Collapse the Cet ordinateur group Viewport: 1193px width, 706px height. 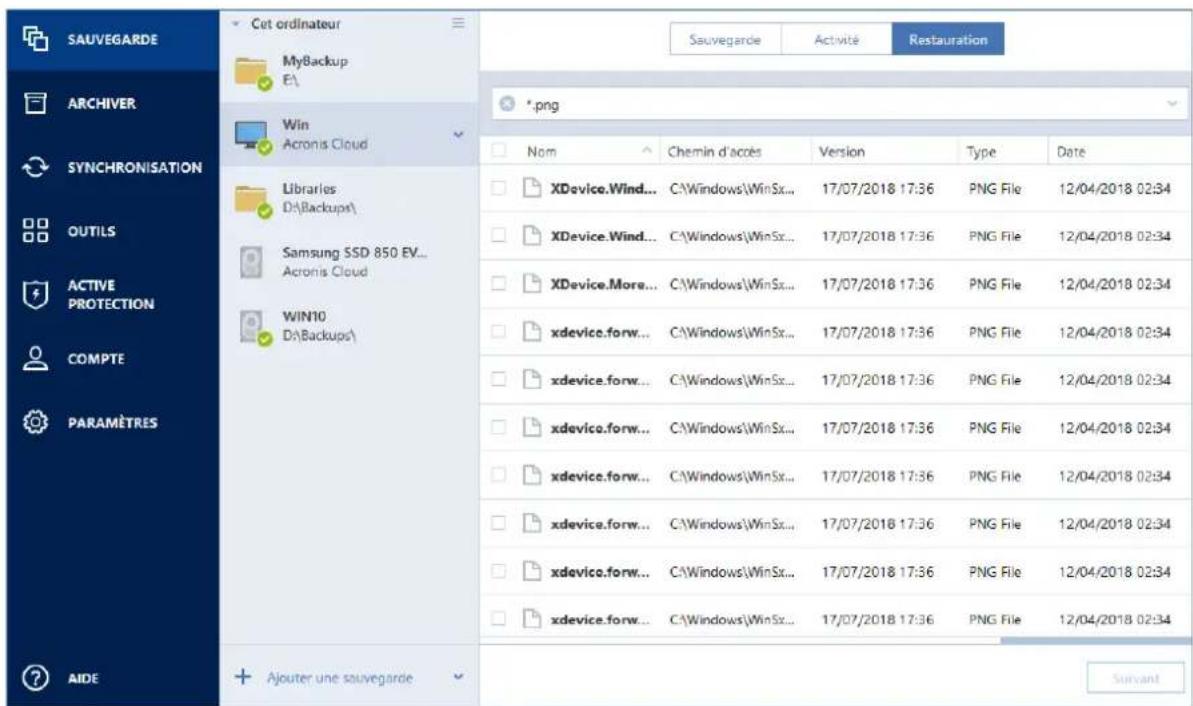[236, 24]
